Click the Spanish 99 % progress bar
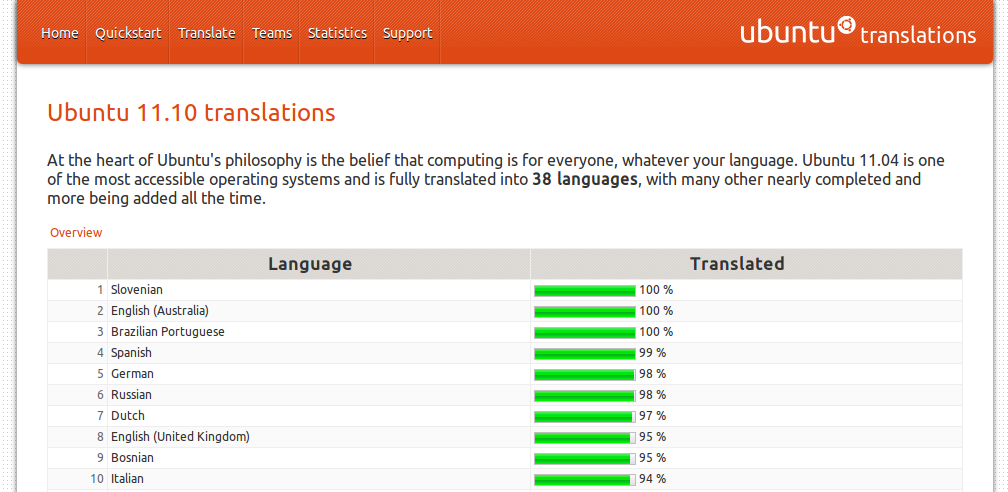1008x492 pixels. pyautogui.click(x=585, y=354)
